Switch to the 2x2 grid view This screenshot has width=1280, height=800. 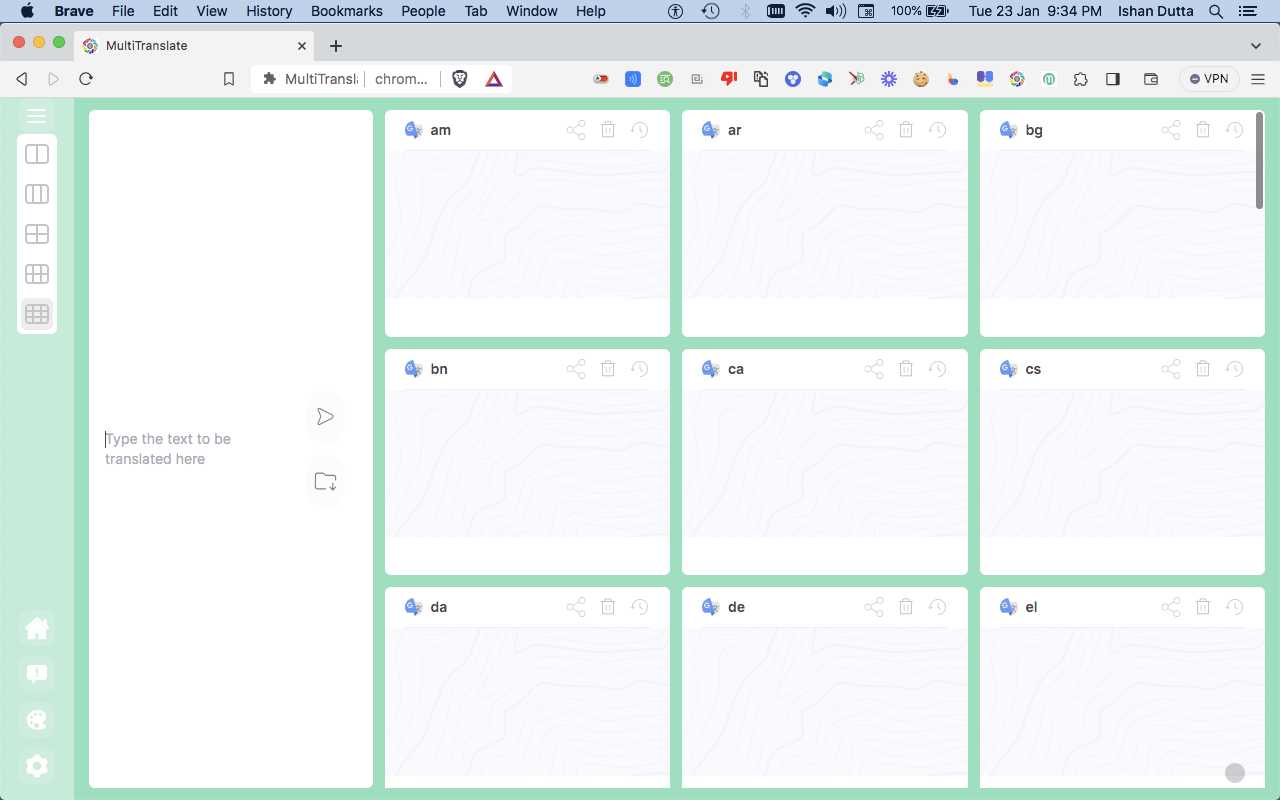pos(37,234)
